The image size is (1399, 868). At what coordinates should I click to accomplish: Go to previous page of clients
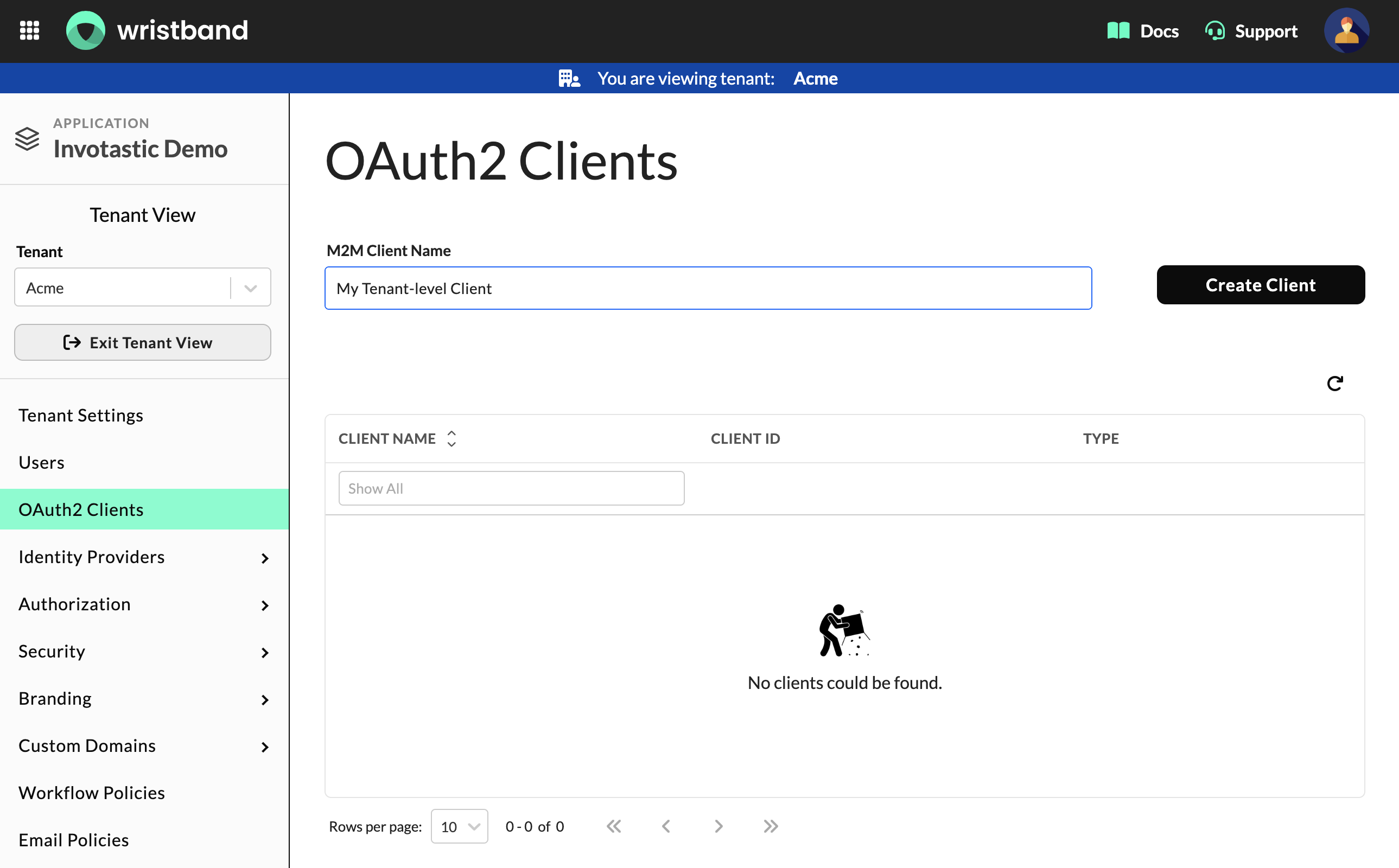666,826
